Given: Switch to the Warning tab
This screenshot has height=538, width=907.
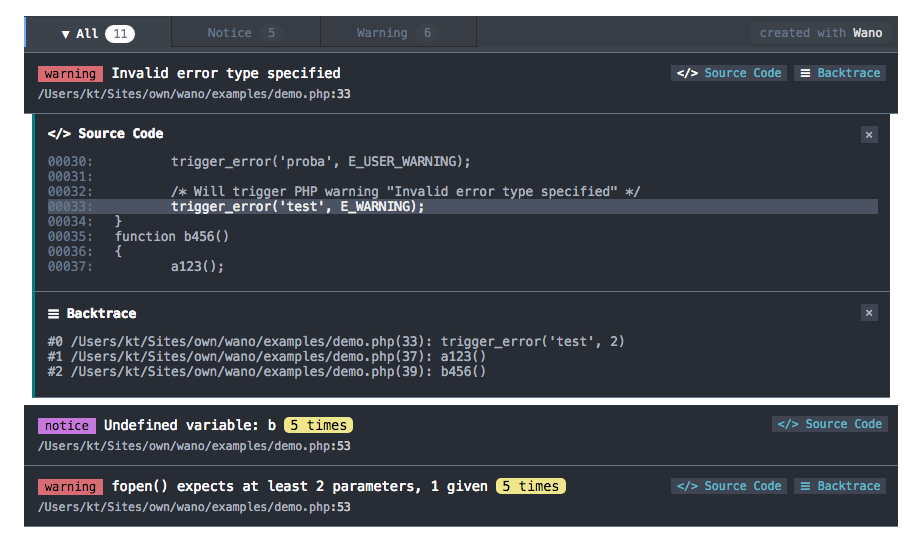Looking at the screenshot, I should pos(397,33).
